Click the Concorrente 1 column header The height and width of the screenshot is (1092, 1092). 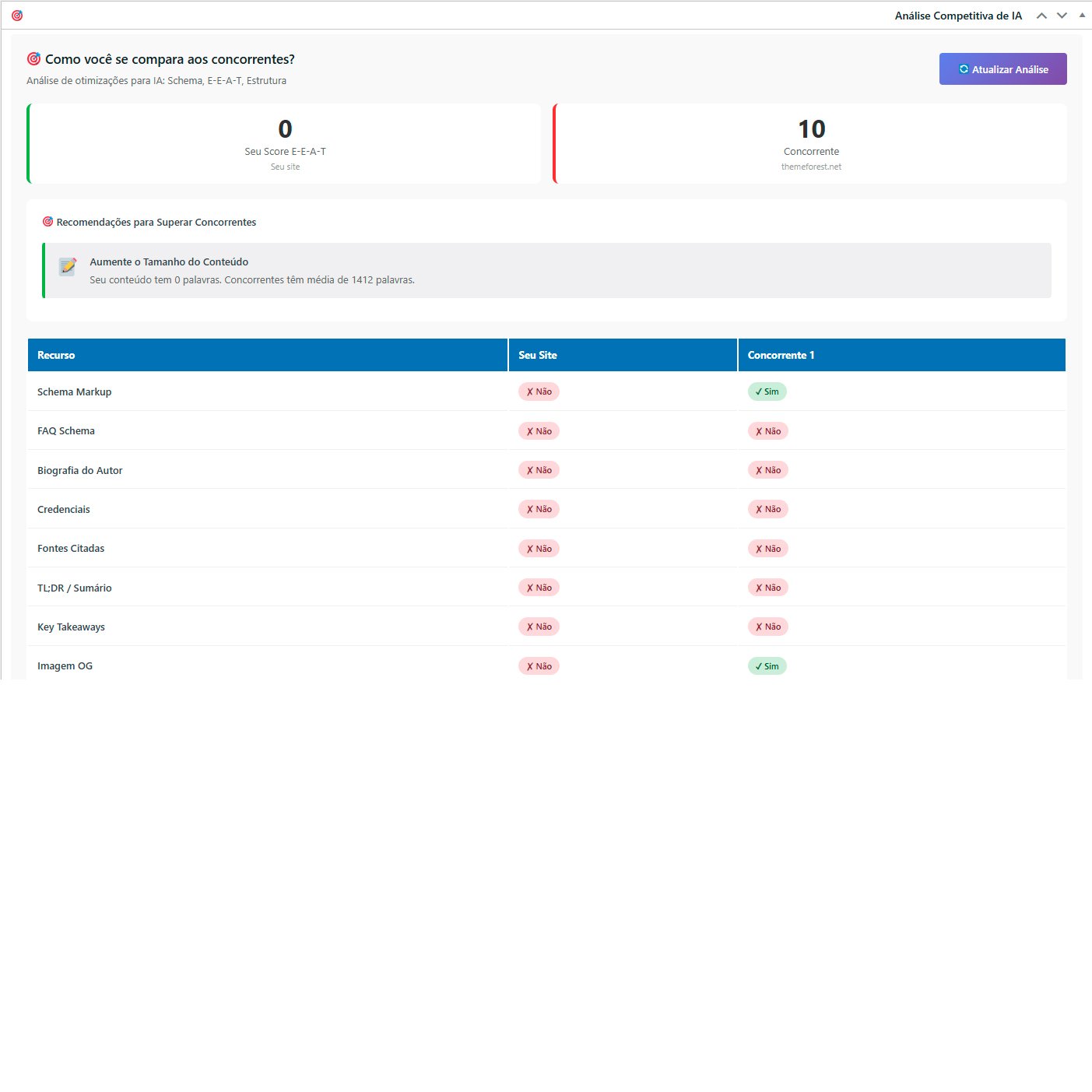coord(781,355)
